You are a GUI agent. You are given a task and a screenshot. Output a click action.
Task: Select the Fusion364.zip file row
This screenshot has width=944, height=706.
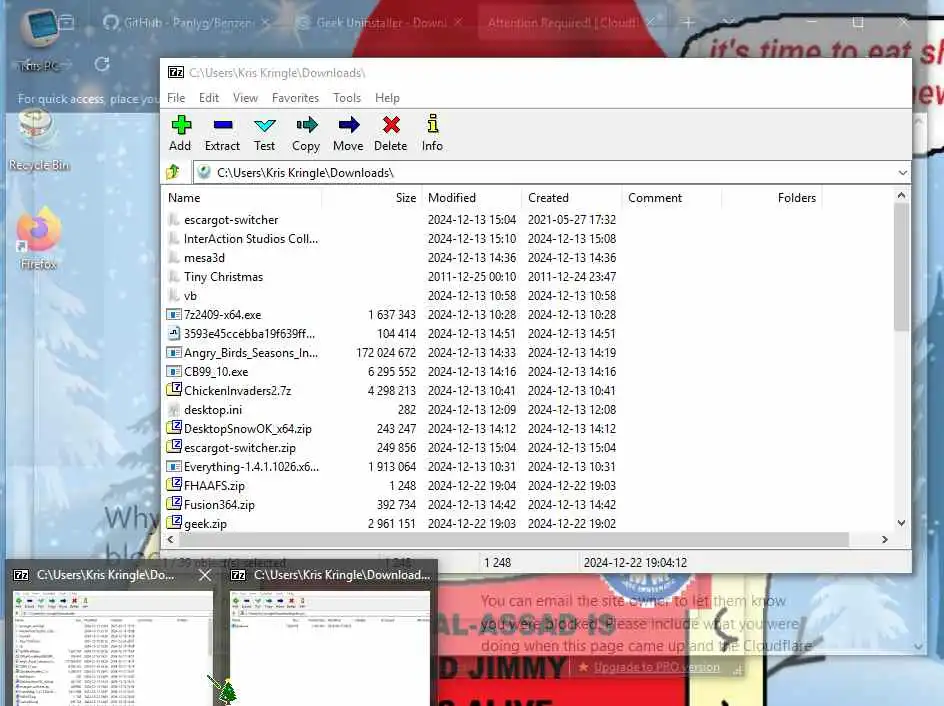point(391,504)
